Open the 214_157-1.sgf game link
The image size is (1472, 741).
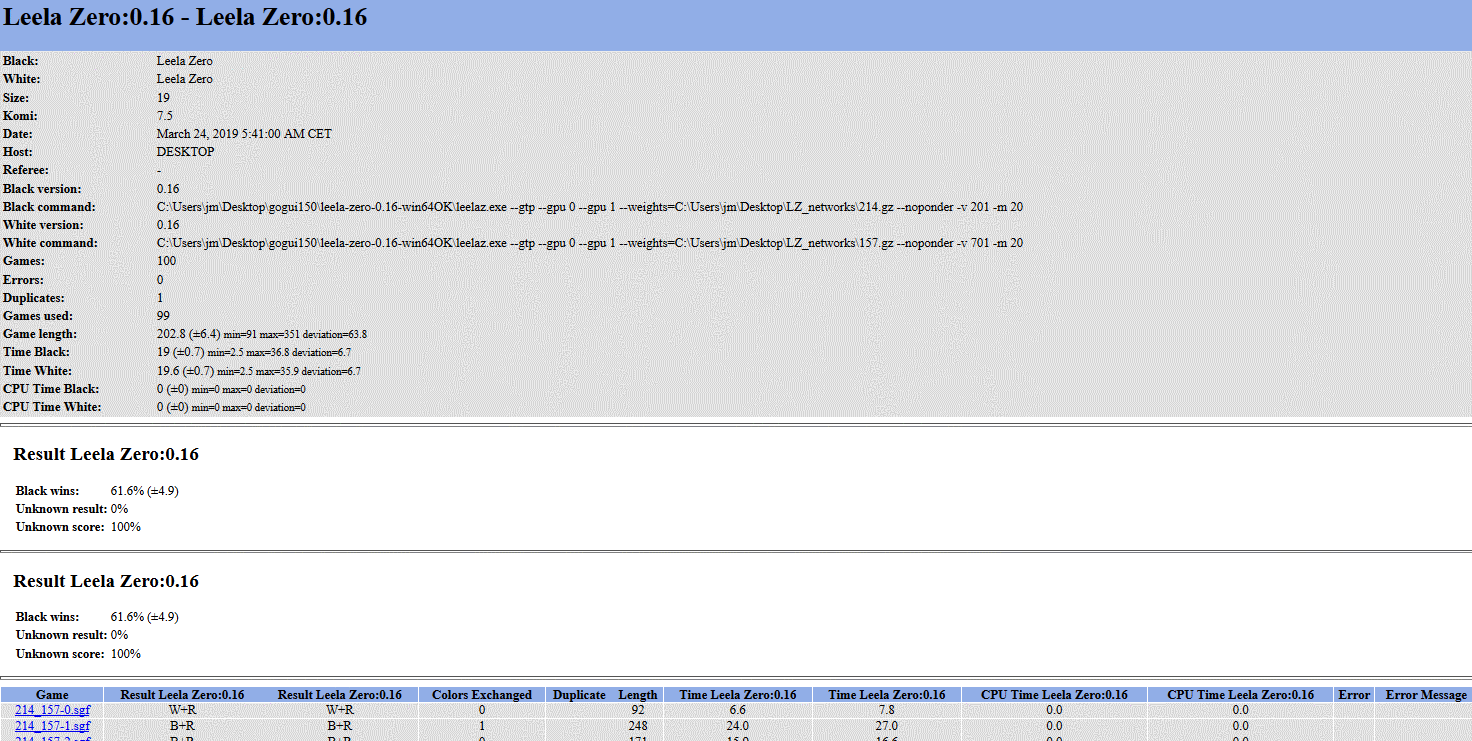(52, 726)
